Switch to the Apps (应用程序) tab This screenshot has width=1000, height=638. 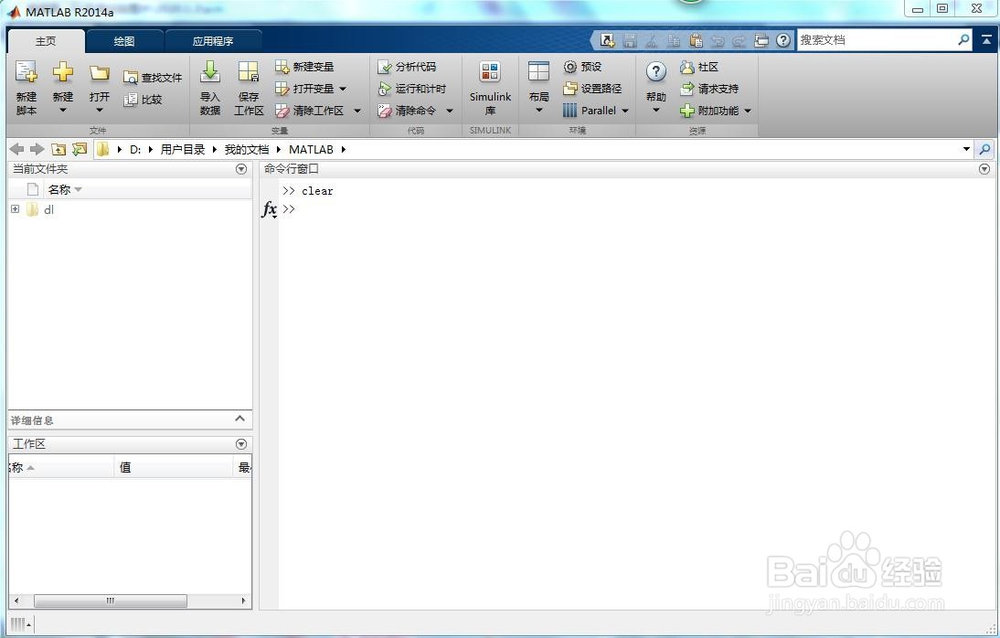tap(213, 41)
